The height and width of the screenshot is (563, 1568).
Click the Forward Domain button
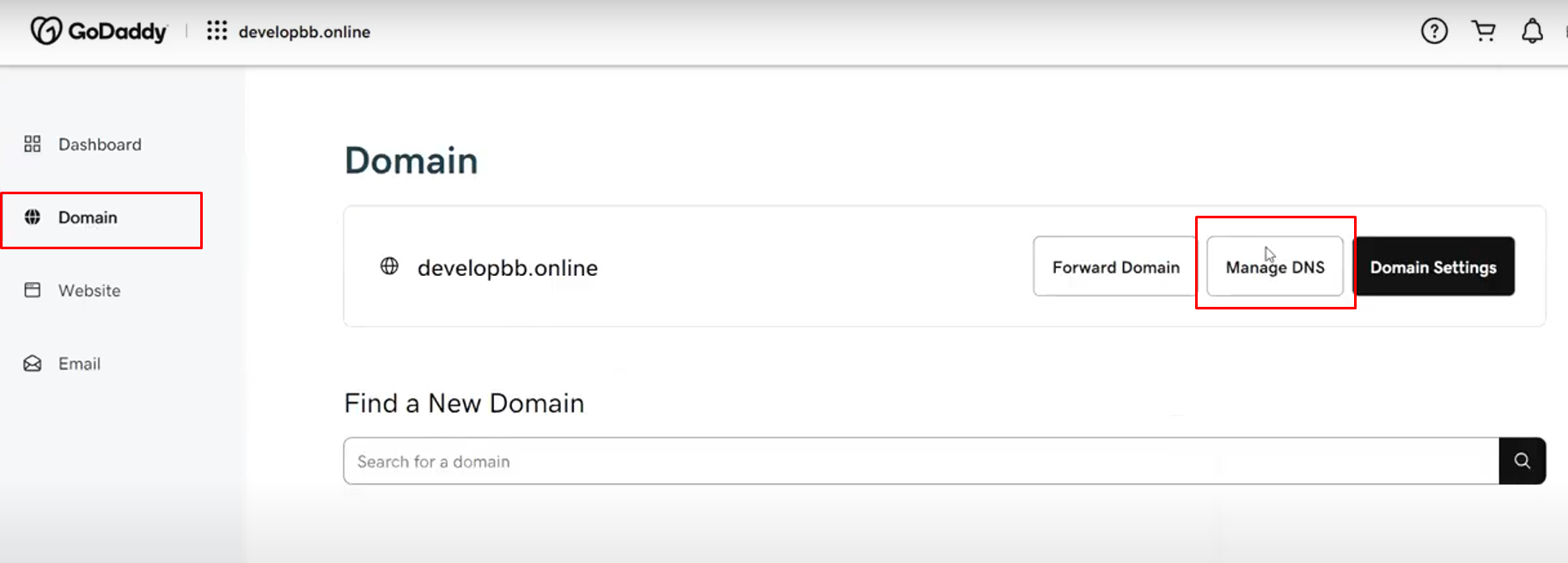pos(1115,267)
